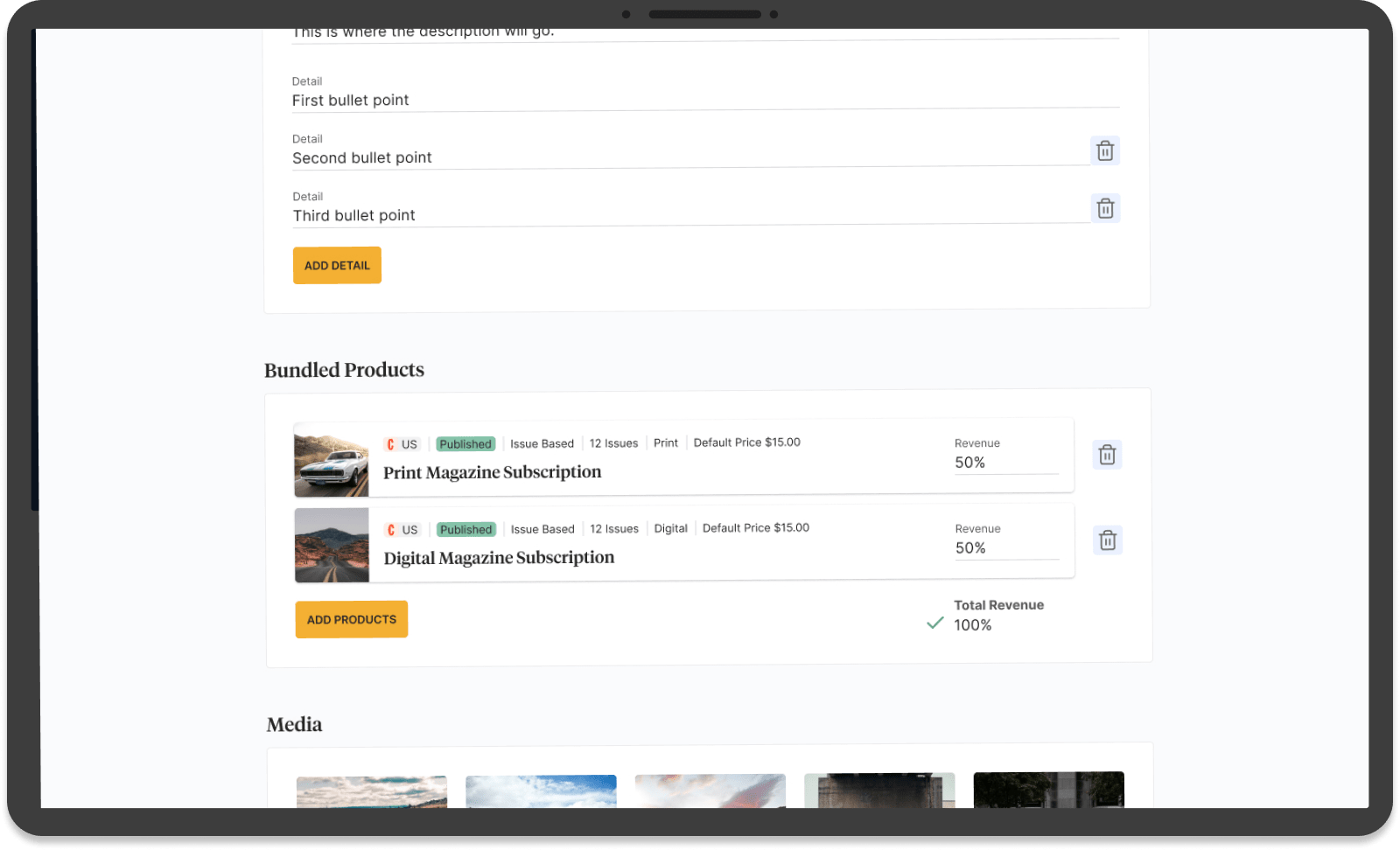
Task: Edit the Second bullet point detail field
Action: [691, 151]
